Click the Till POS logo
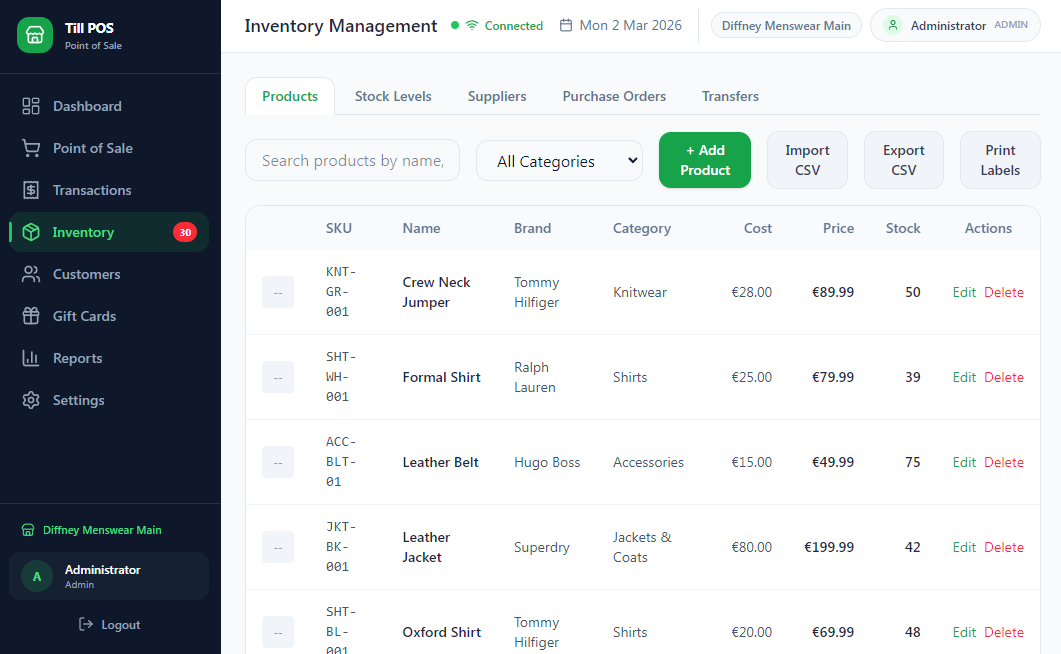The image size is (1061, 654). 35,35
